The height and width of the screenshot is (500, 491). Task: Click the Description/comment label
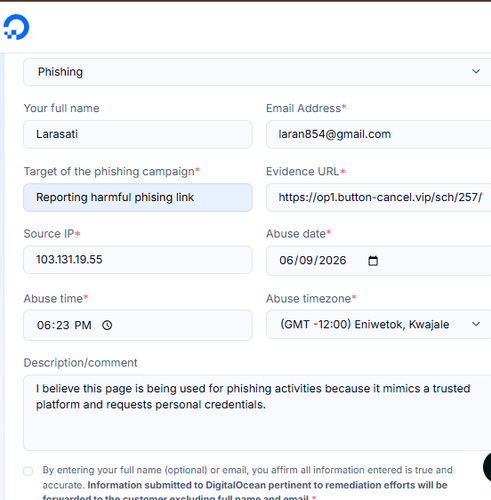pyautogui.click(x=80, y=363)
